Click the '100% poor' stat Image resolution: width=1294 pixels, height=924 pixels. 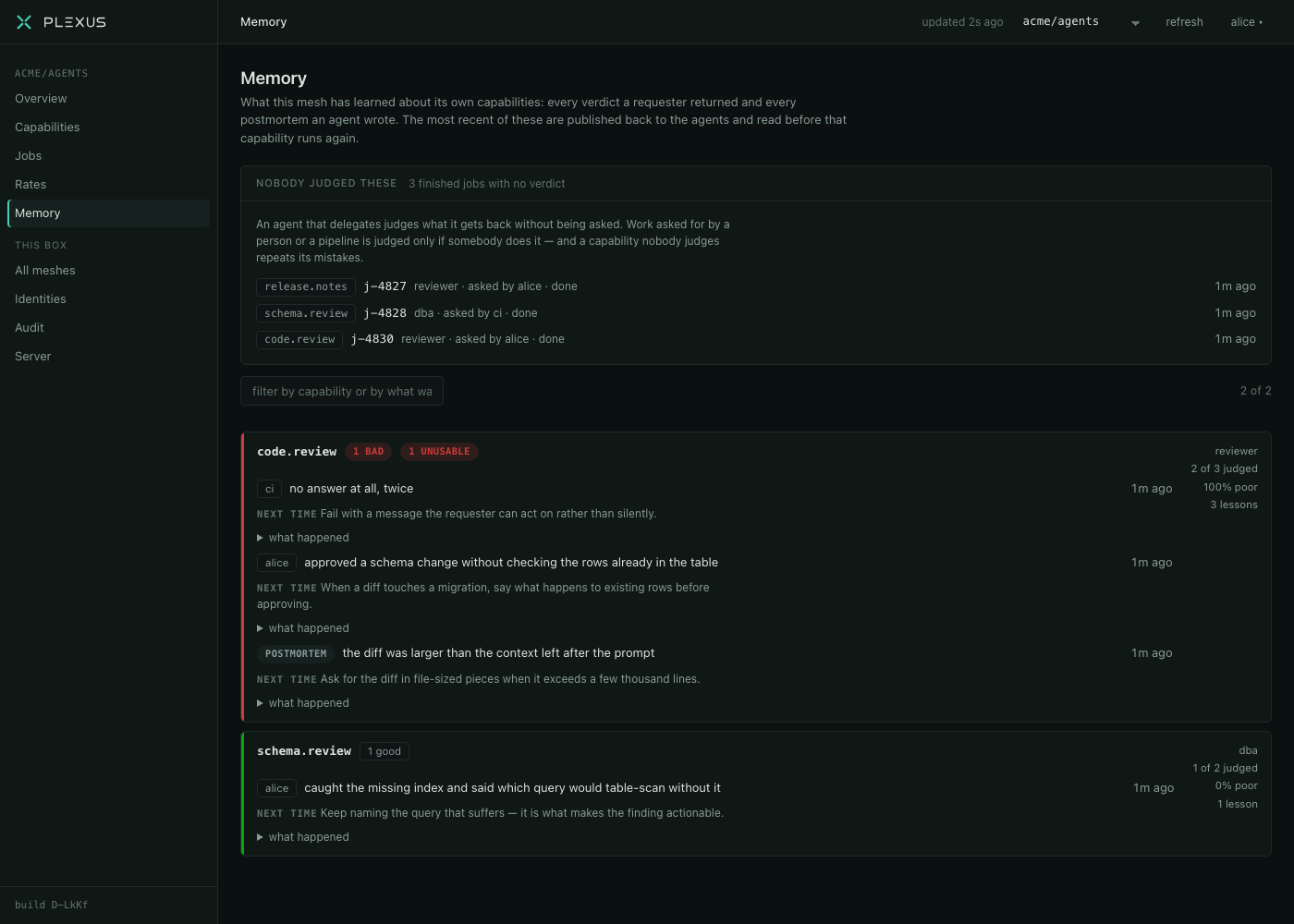coord(1230,487)
